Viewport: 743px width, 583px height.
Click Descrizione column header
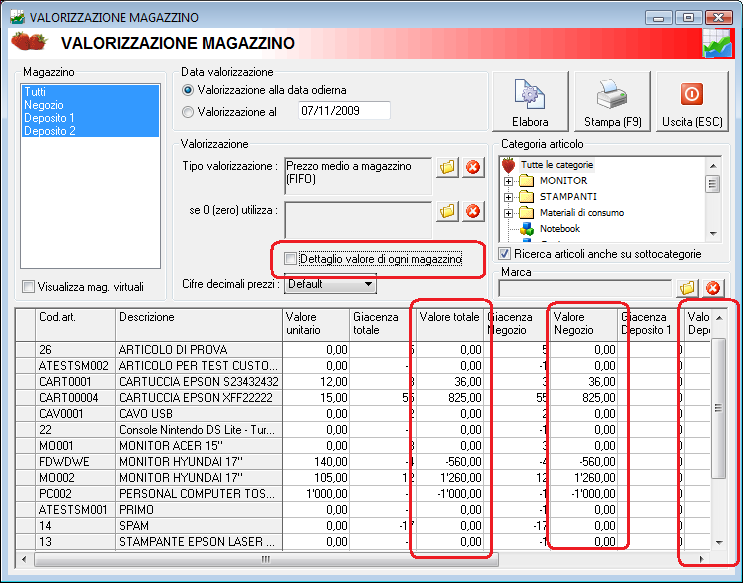coord(199,325)
